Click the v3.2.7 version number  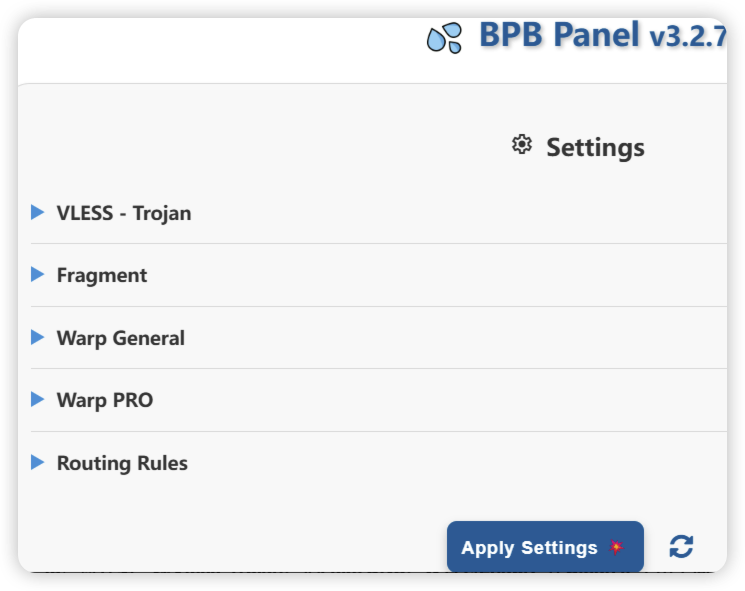coord(688,37)
